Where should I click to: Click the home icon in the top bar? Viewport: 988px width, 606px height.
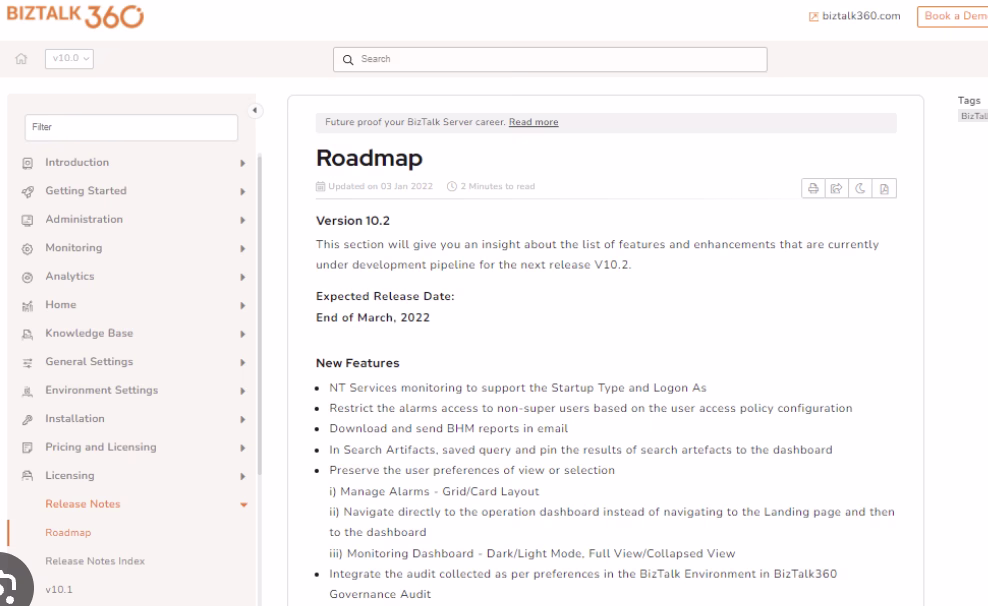[x=19, y=59]
